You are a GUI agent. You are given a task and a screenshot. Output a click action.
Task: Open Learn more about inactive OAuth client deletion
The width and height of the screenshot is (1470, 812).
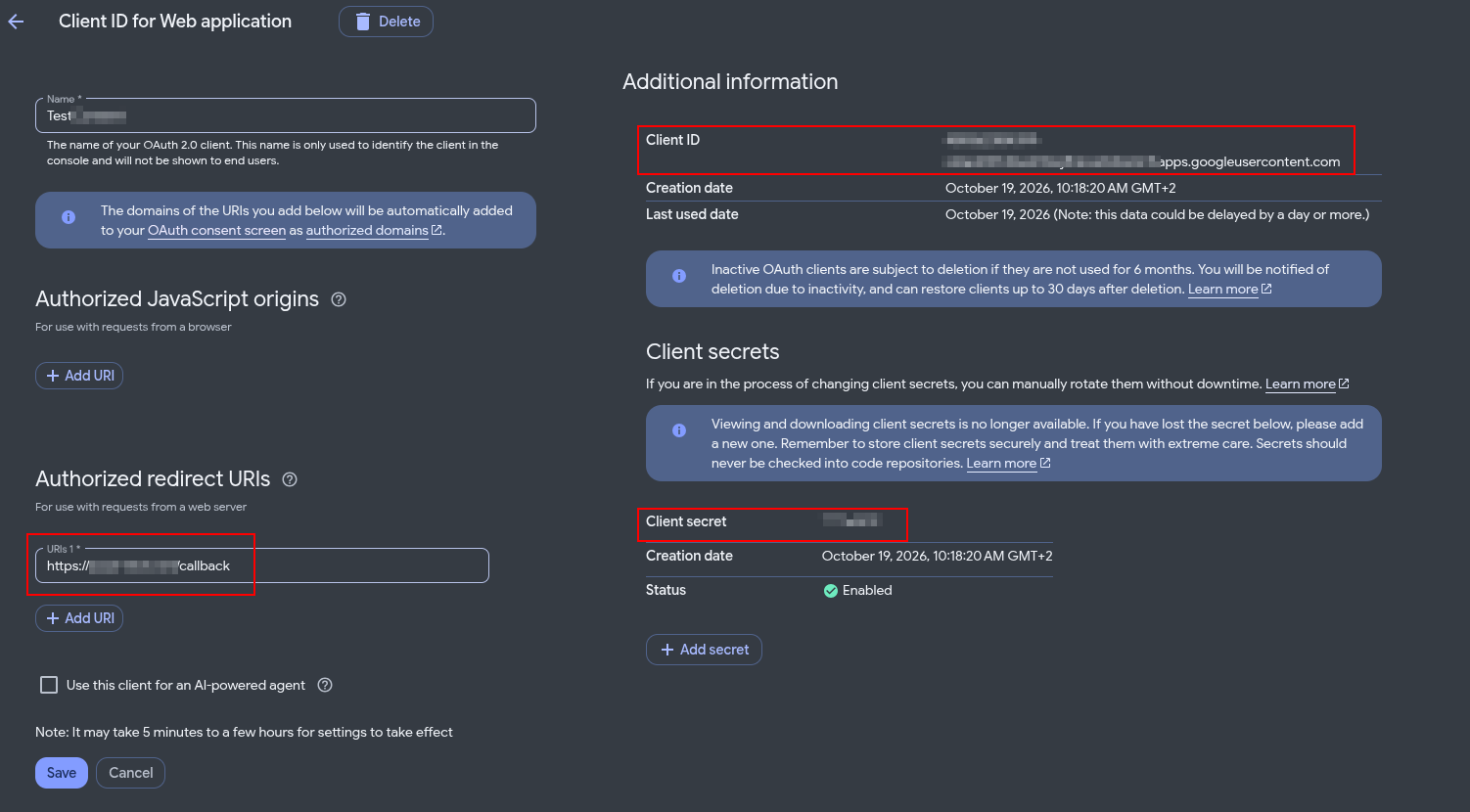point(1229,290)
